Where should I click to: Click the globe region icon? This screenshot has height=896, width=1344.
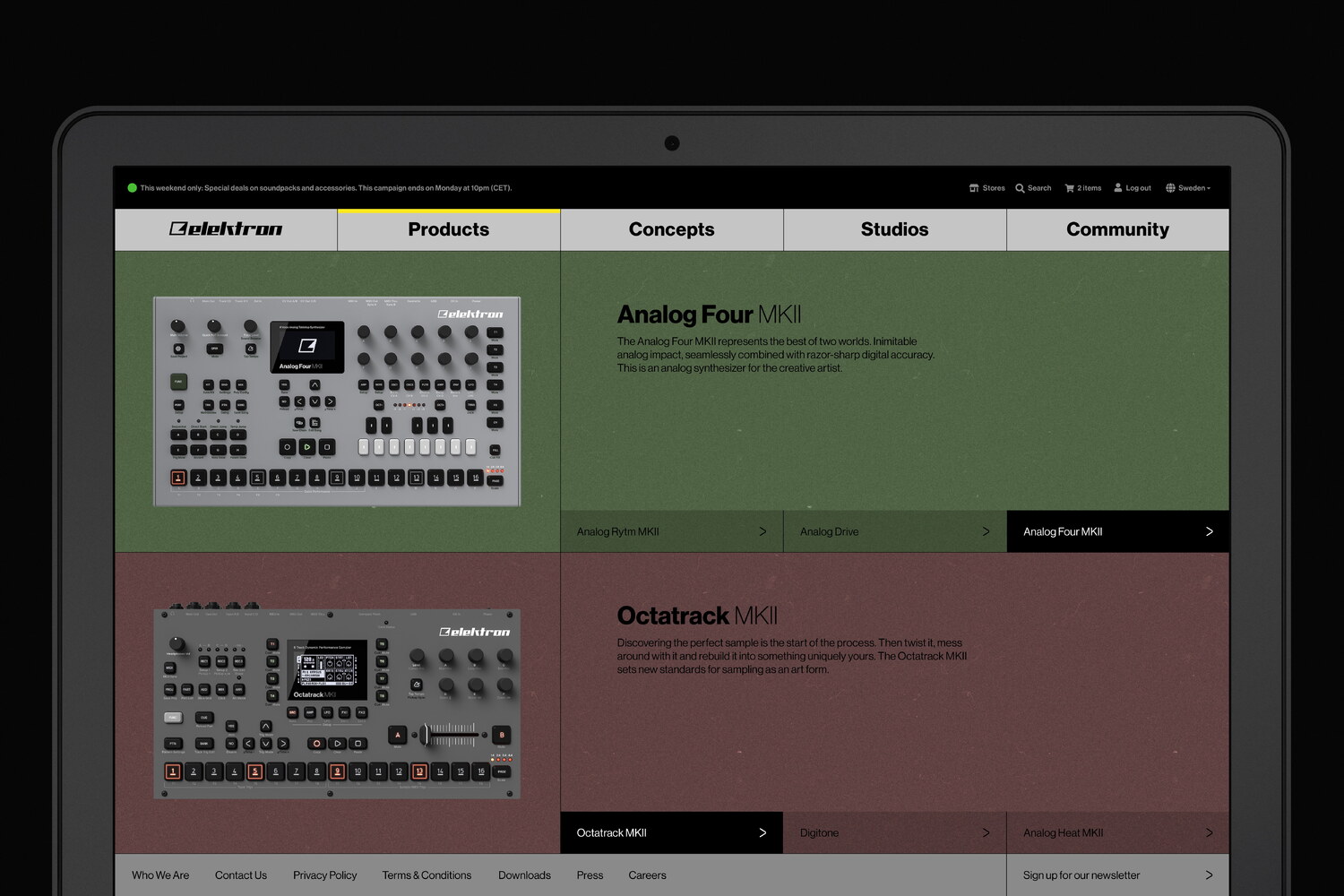[1170, 188]
